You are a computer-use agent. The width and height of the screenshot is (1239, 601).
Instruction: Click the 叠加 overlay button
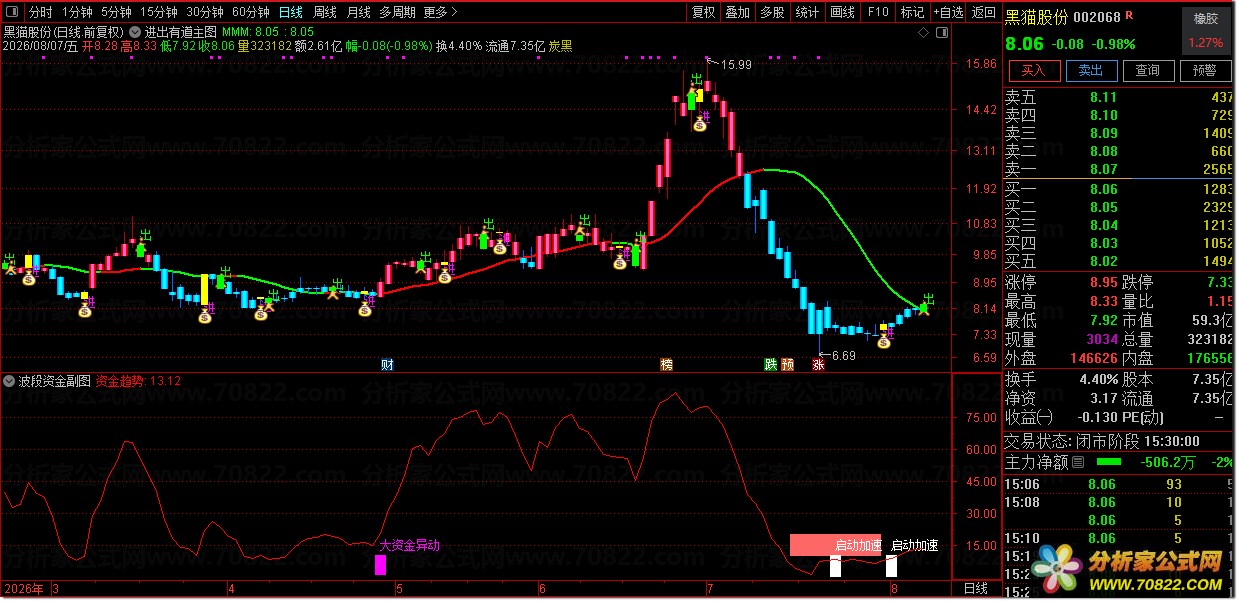click(738, 12)
